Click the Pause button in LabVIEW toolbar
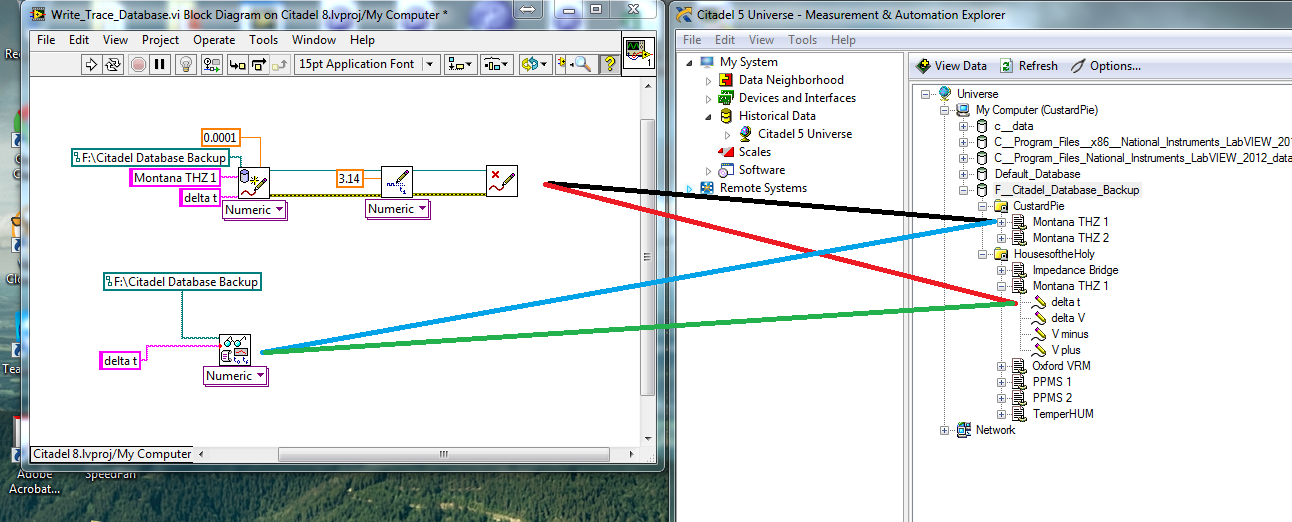Image resolution: width=1292 pixels, height=522 pixels. click(159, 64)
